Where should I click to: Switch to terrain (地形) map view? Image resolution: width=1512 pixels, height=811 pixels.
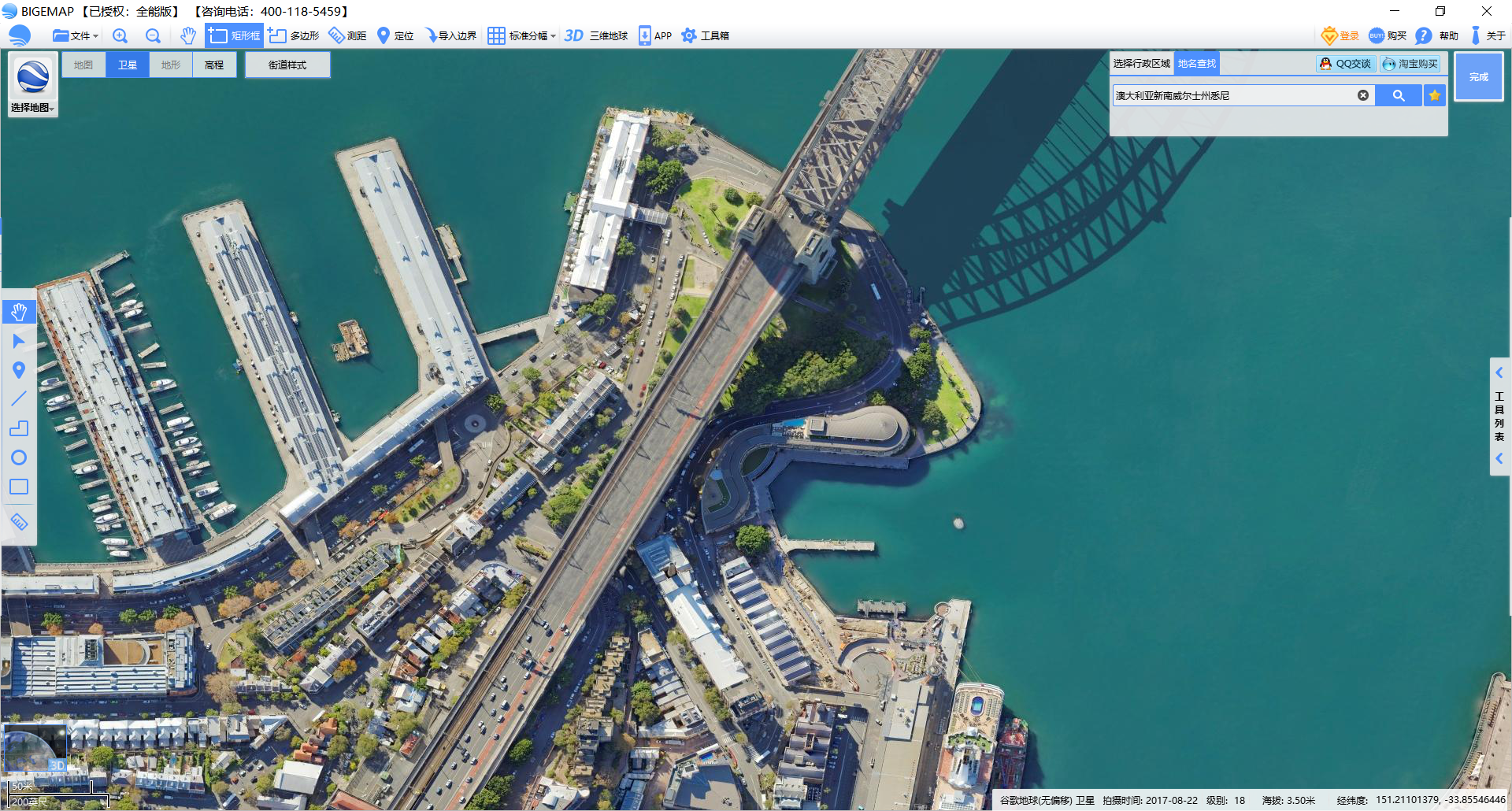[171, 65]
